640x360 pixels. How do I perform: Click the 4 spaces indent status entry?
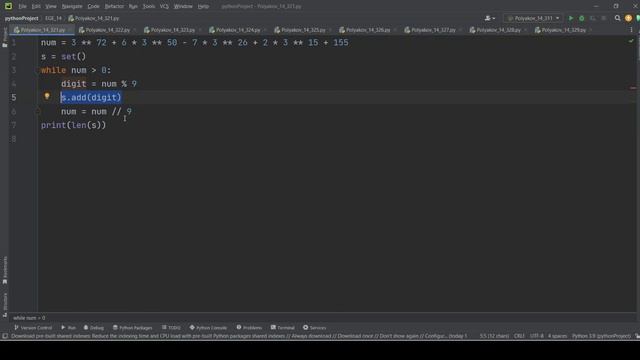(557, 336)
